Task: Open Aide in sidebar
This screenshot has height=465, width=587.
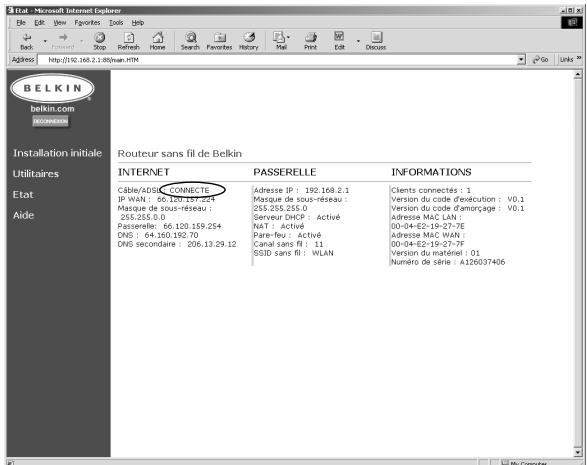Action: coord(23,215)
